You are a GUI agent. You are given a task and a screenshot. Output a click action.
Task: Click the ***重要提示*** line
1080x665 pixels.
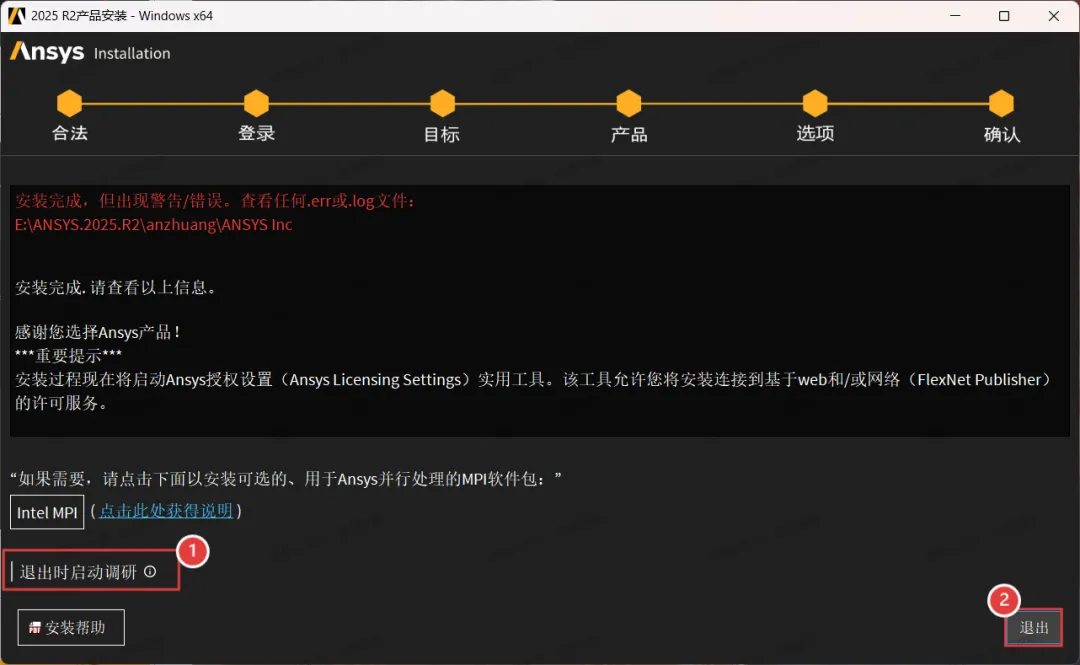click(x=68, y=356)
